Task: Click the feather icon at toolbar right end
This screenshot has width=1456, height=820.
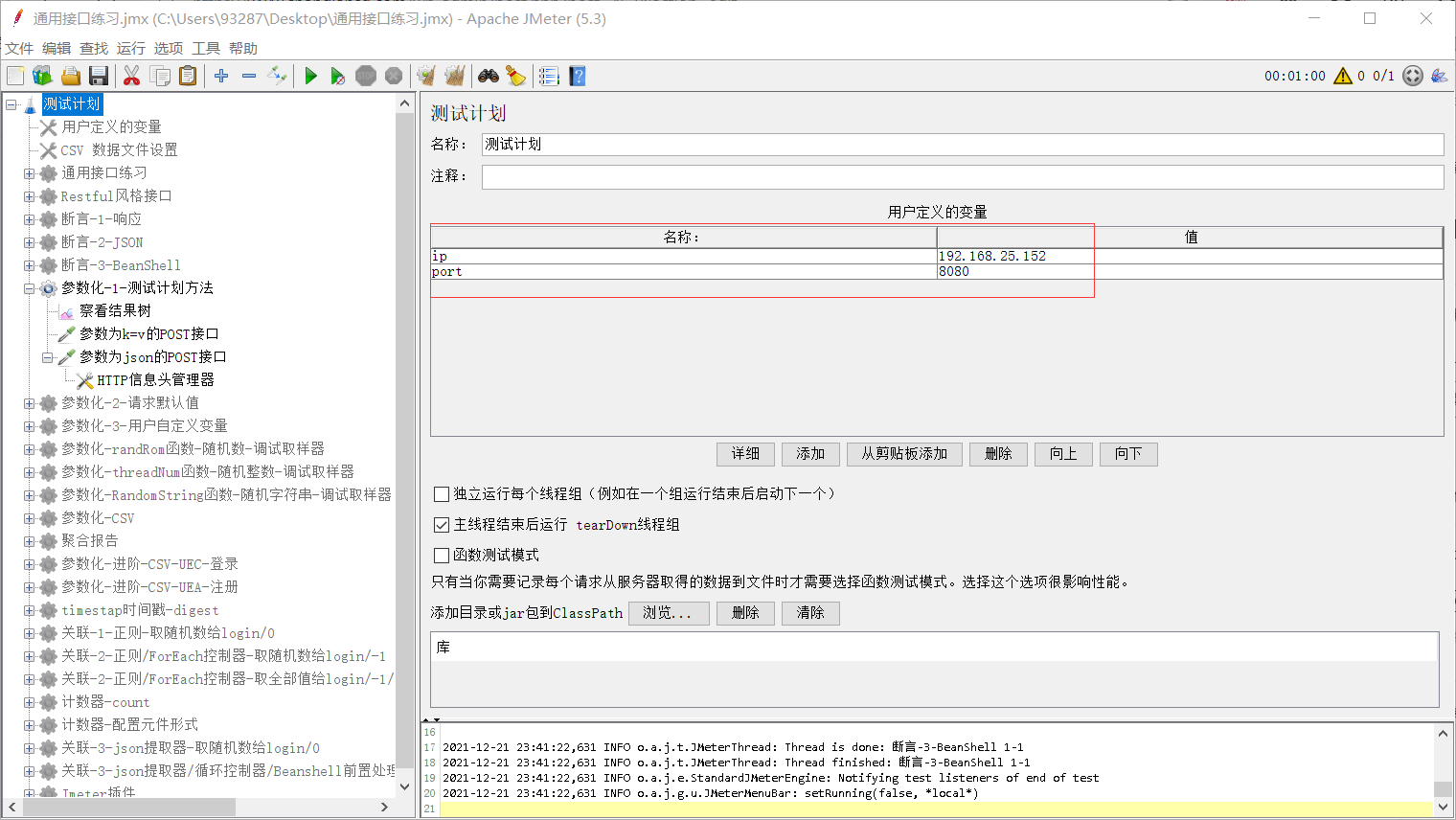Action: pyautogui.click(x=1439, y=76)
